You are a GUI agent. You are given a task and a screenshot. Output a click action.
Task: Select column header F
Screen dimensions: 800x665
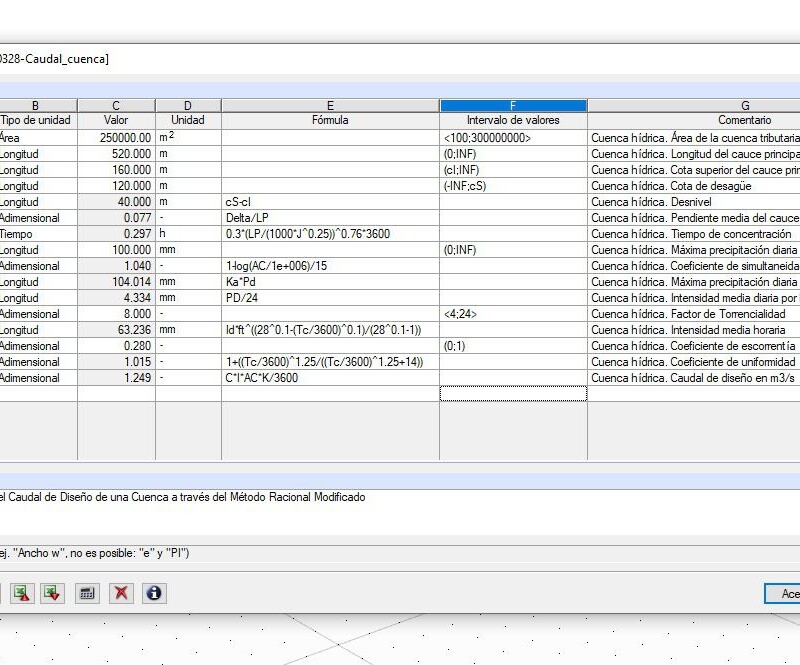coord(513,106)
